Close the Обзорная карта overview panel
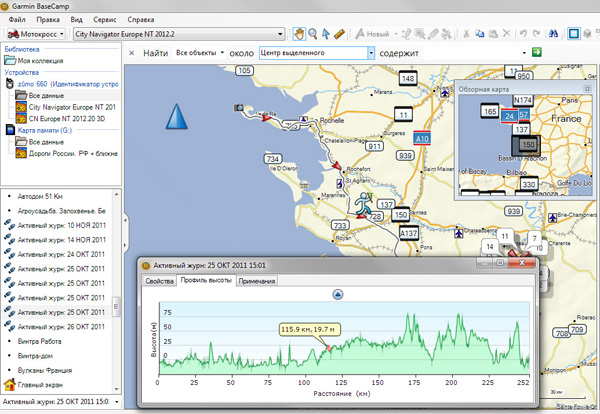The height and width of the screenshot is (414, 600). 587,89
